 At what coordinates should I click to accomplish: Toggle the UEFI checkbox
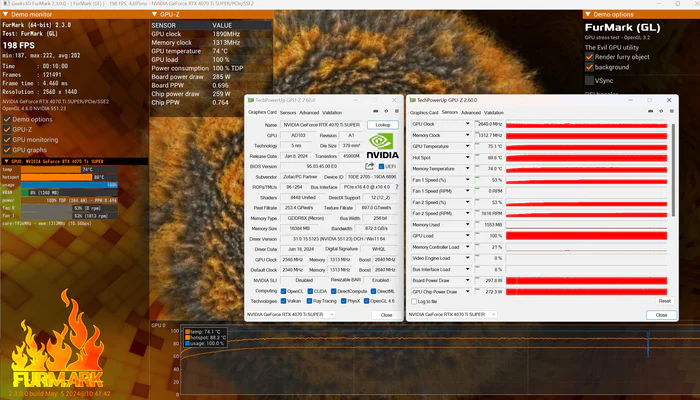(x=381, y=167)
